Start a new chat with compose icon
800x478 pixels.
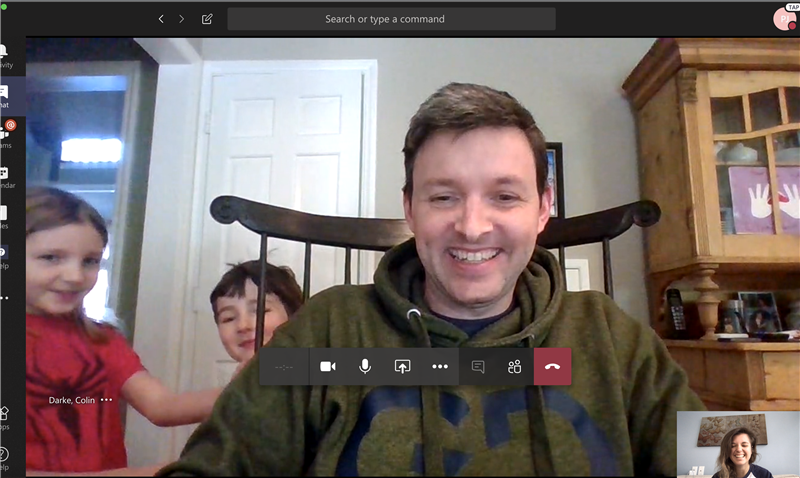click(207, 19)
